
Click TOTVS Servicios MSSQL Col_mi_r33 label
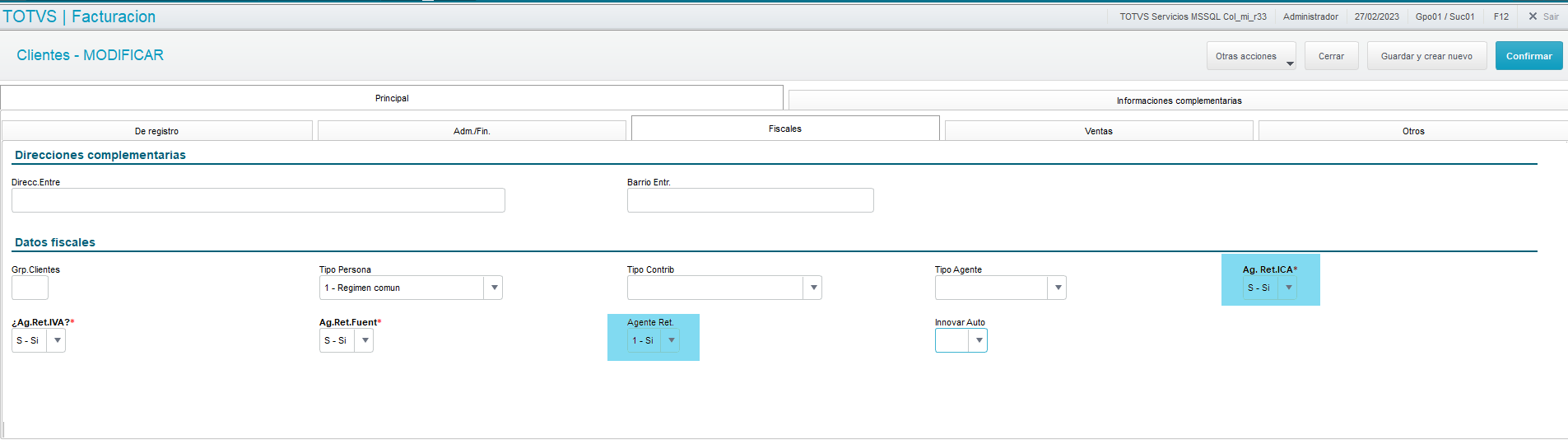[1193, 16]
